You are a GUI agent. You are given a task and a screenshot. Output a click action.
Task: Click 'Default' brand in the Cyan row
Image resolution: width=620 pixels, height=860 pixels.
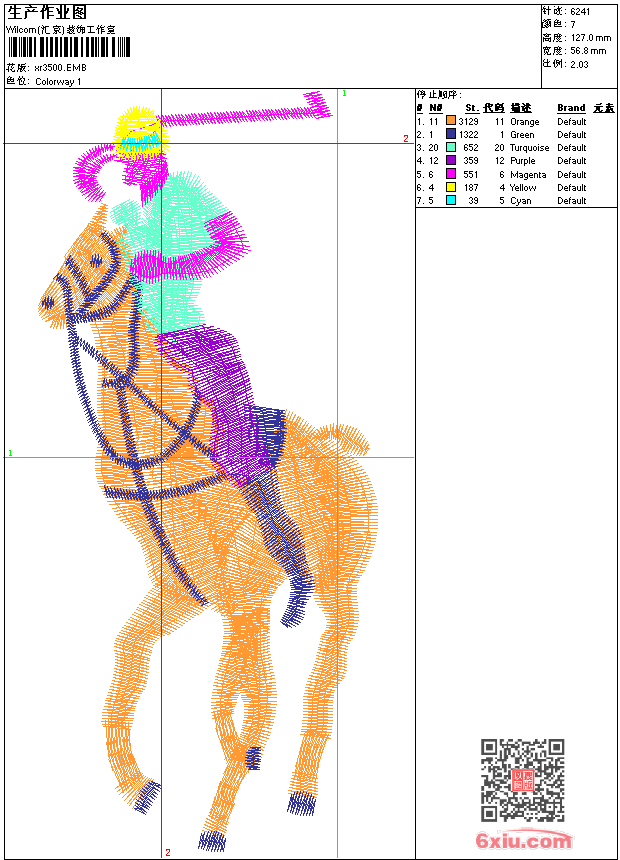[572, 201]
